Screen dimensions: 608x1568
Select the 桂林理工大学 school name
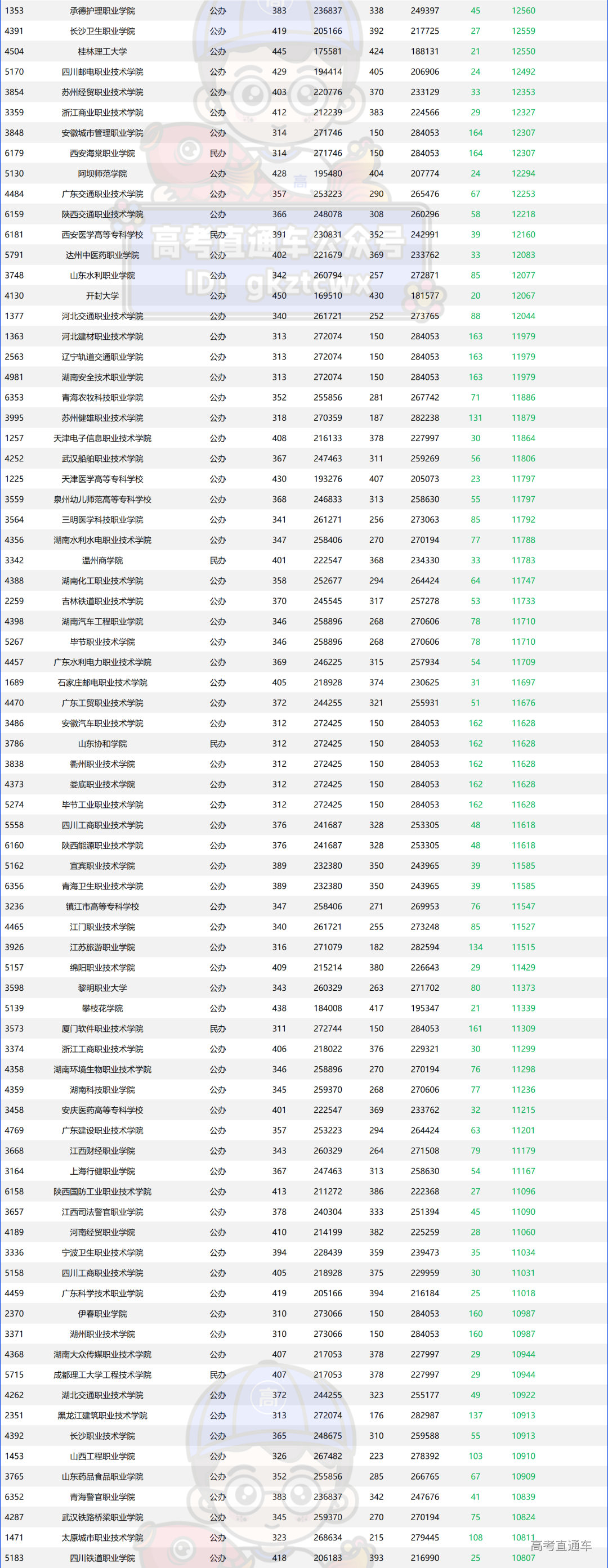coord(102,52)
